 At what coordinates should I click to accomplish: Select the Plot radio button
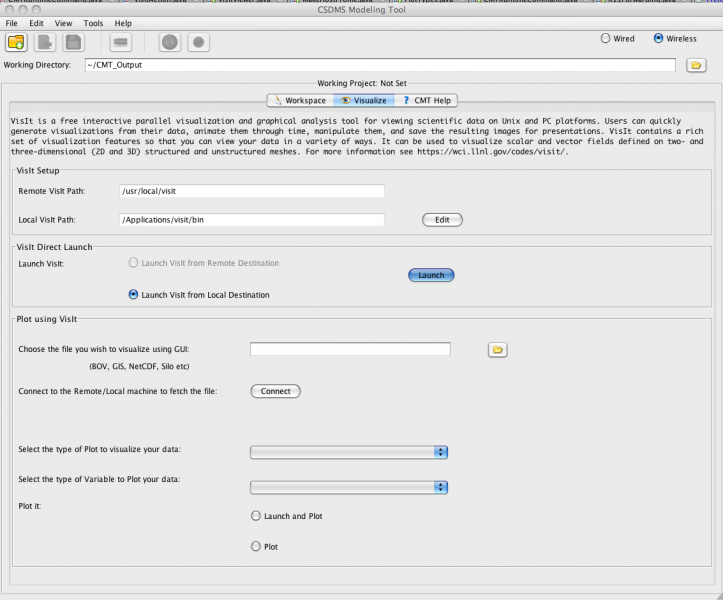click(x=256, y=547)
